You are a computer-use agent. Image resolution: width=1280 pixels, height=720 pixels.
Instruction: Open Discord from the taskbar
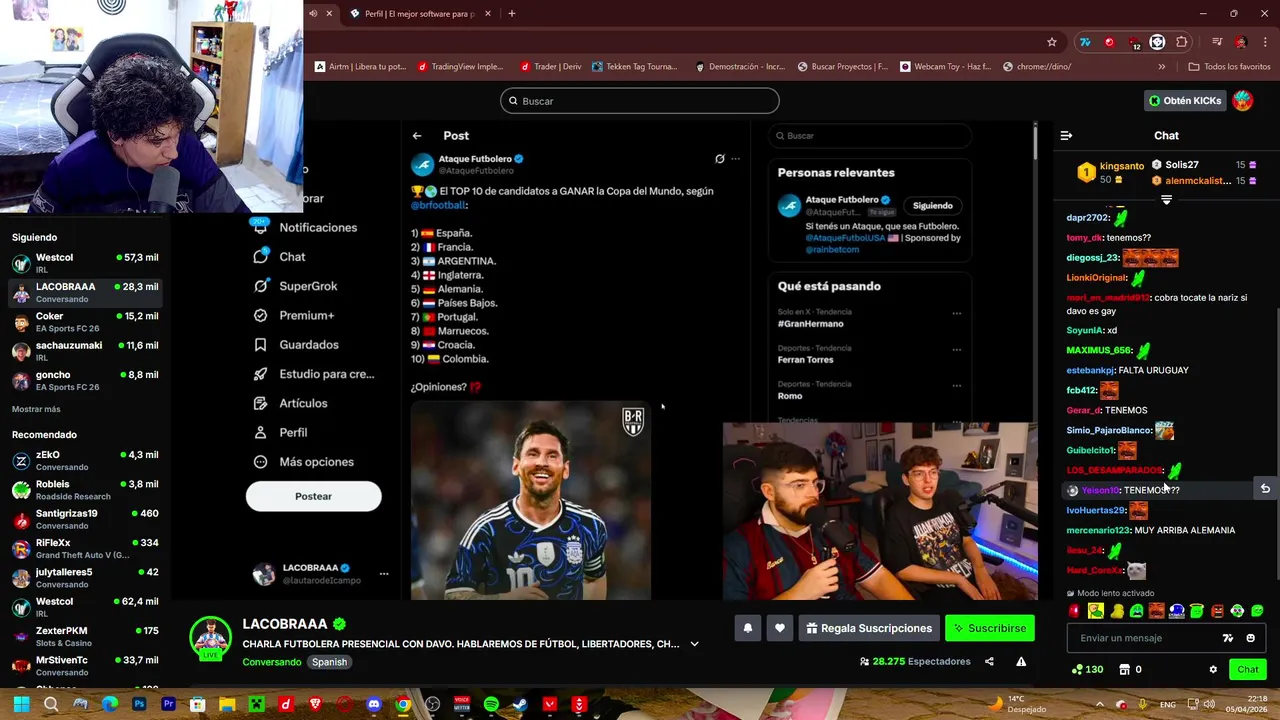pos(374,704)
